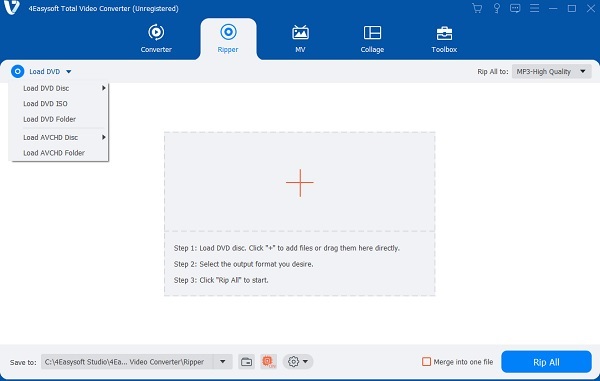The image size is (600, 381).
Task: Click Step 3 Click Rip All text
Action: (221, 280)
